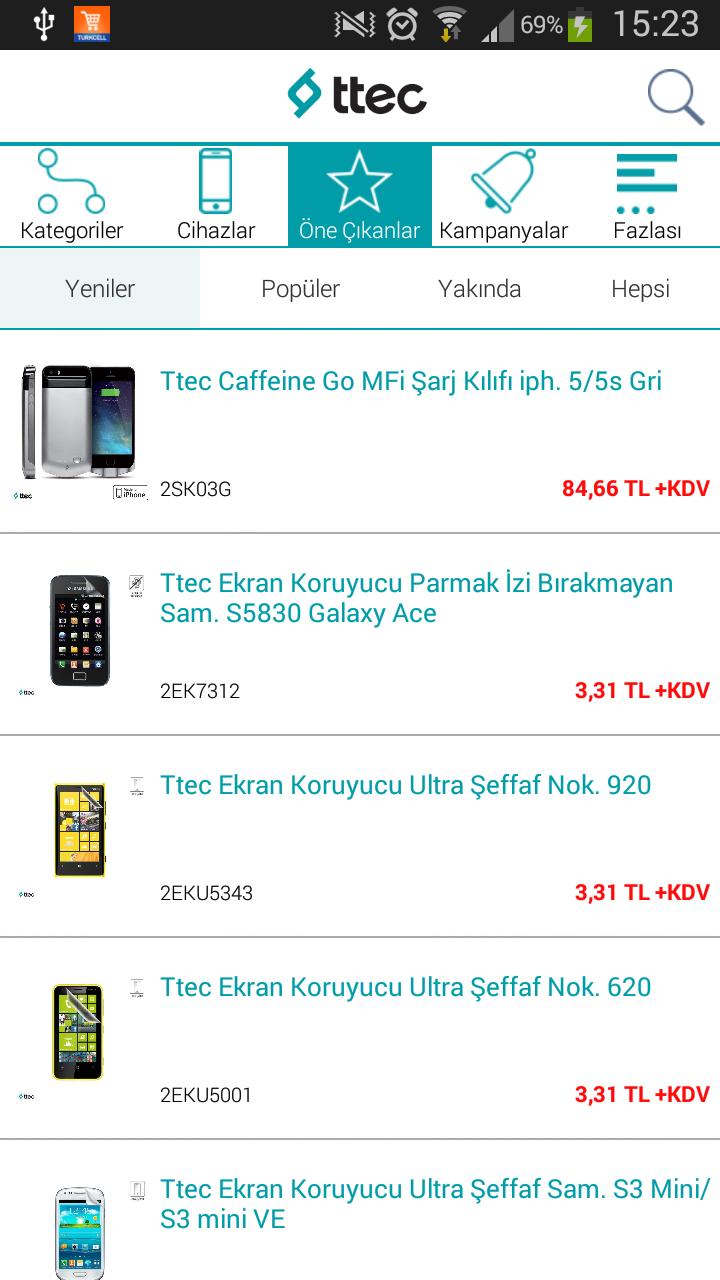This screenshot has height=1280, width=720.
Task: Tap the ttec logo in header
Action: [x=357, y=95]
